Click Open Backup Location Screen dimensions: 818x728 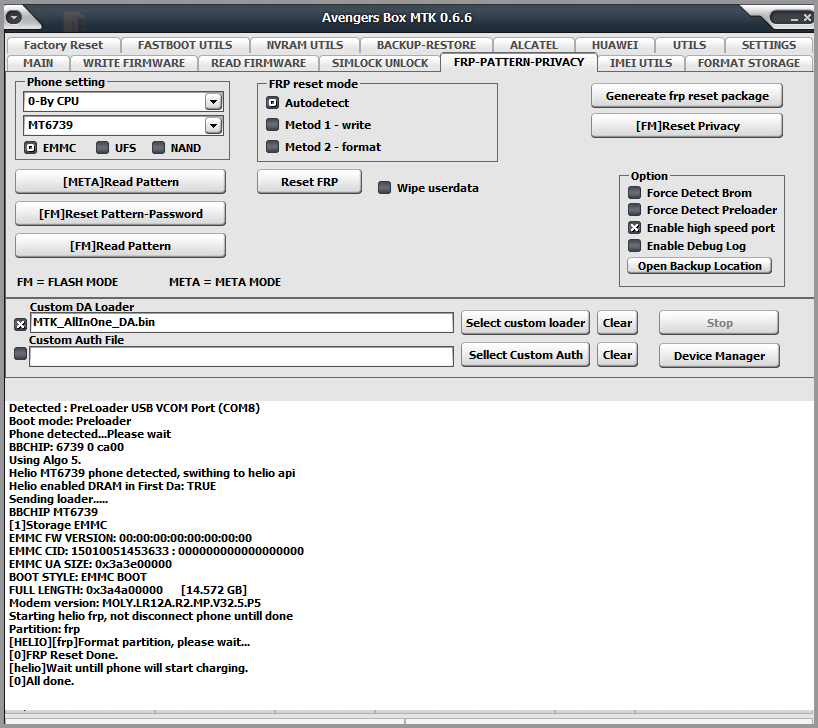point(700,266)
